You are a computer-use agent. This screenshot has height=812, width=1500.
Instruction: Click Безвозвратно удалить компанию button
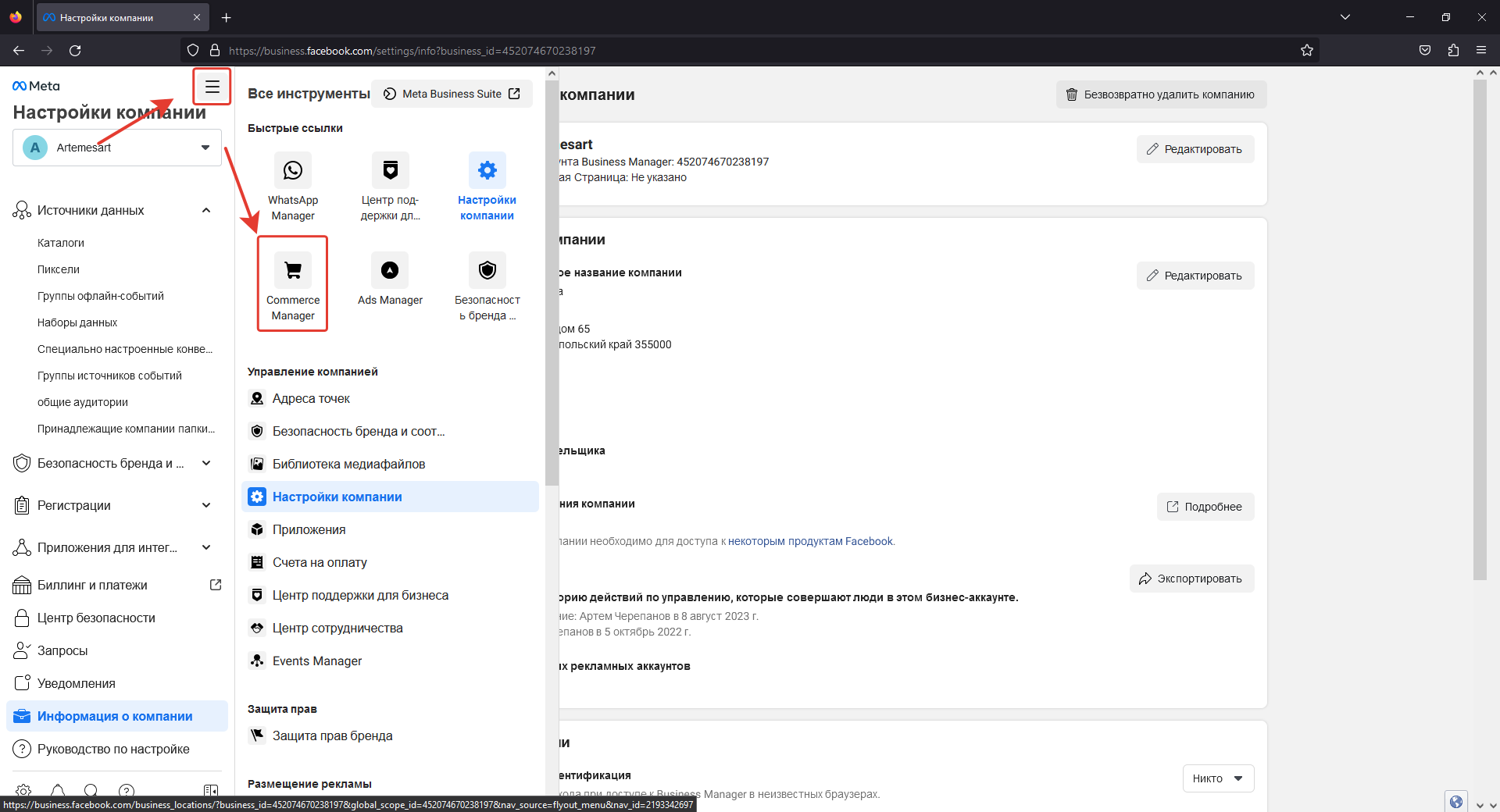[1161, 94]
